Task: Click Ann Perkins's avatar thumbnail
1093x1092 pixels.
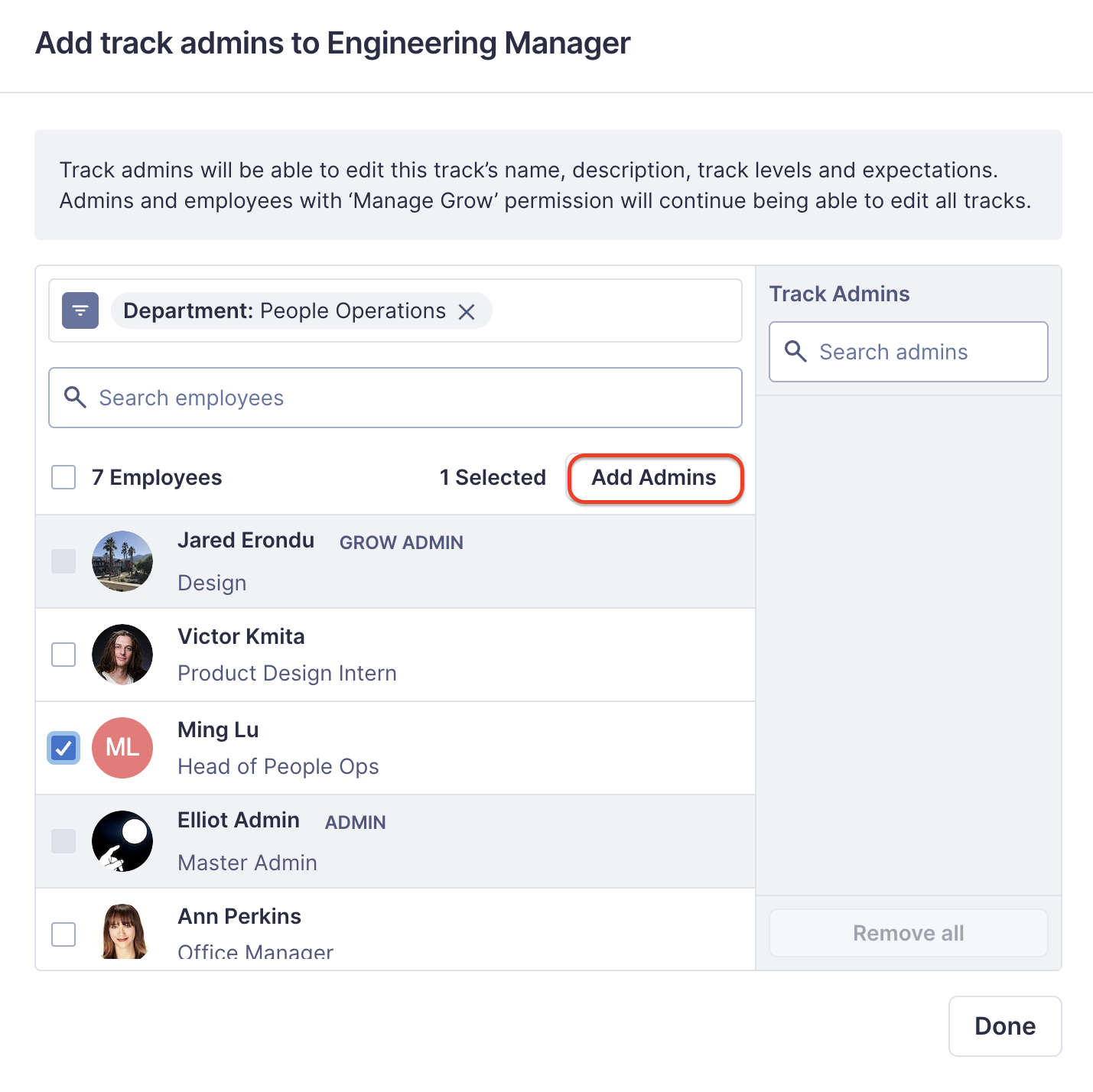Action: pyautogui.click(x=122, y=931)
